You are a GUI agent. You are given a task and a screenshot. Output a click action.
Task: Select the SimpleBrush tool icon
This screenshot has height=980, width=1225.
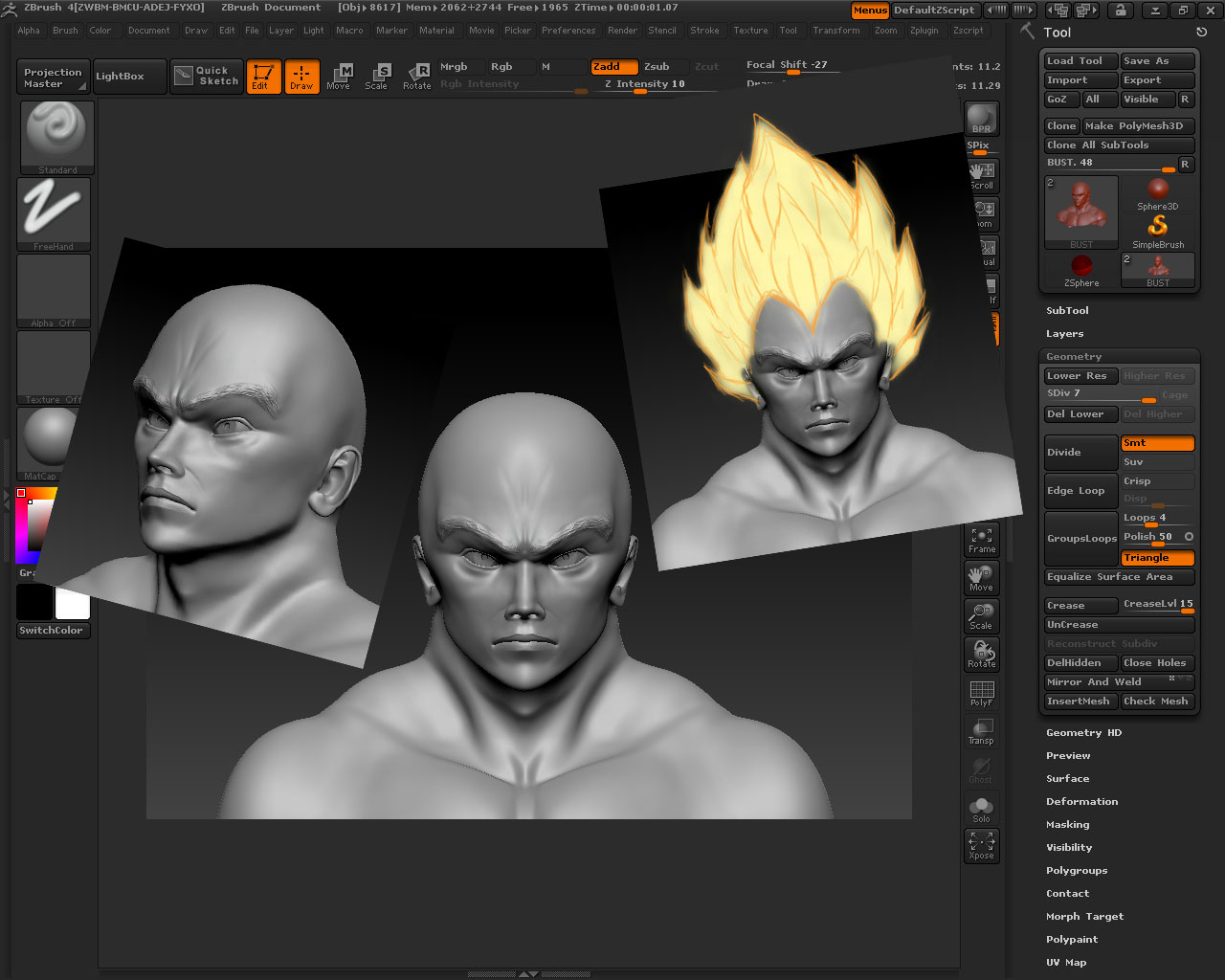[x=1158, y=231]
